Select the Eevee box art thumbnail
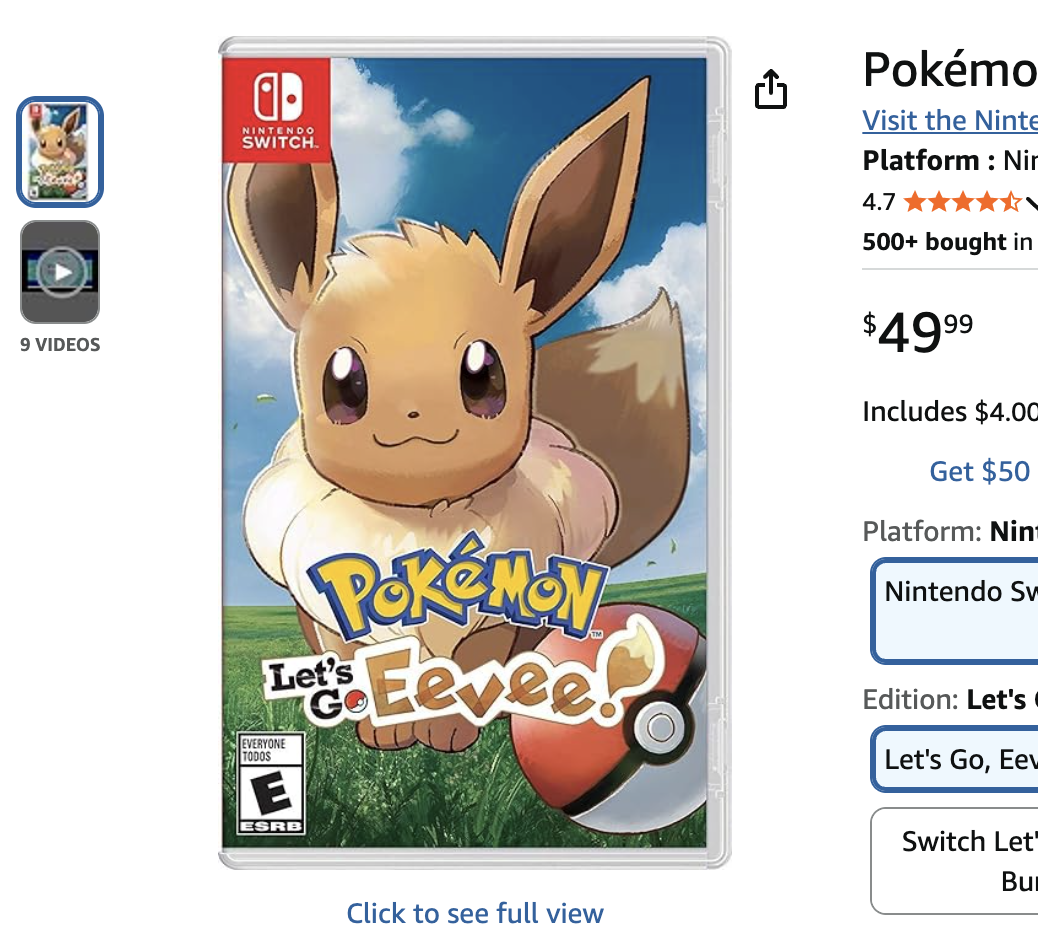Viewport: 1038px width, 940px height. tap(60, 152)
